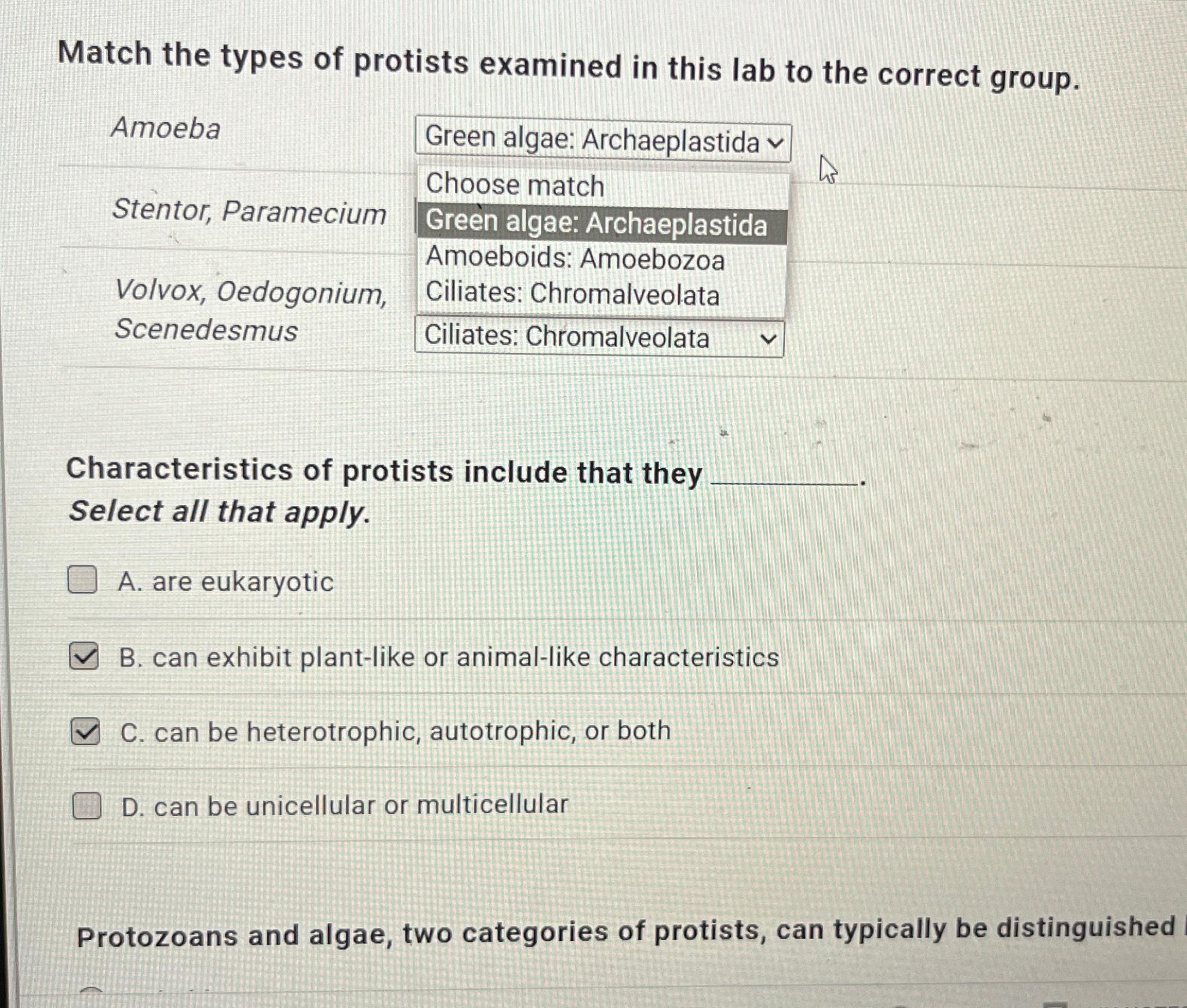Check option D, can be unicellular or multicellular

88,805
